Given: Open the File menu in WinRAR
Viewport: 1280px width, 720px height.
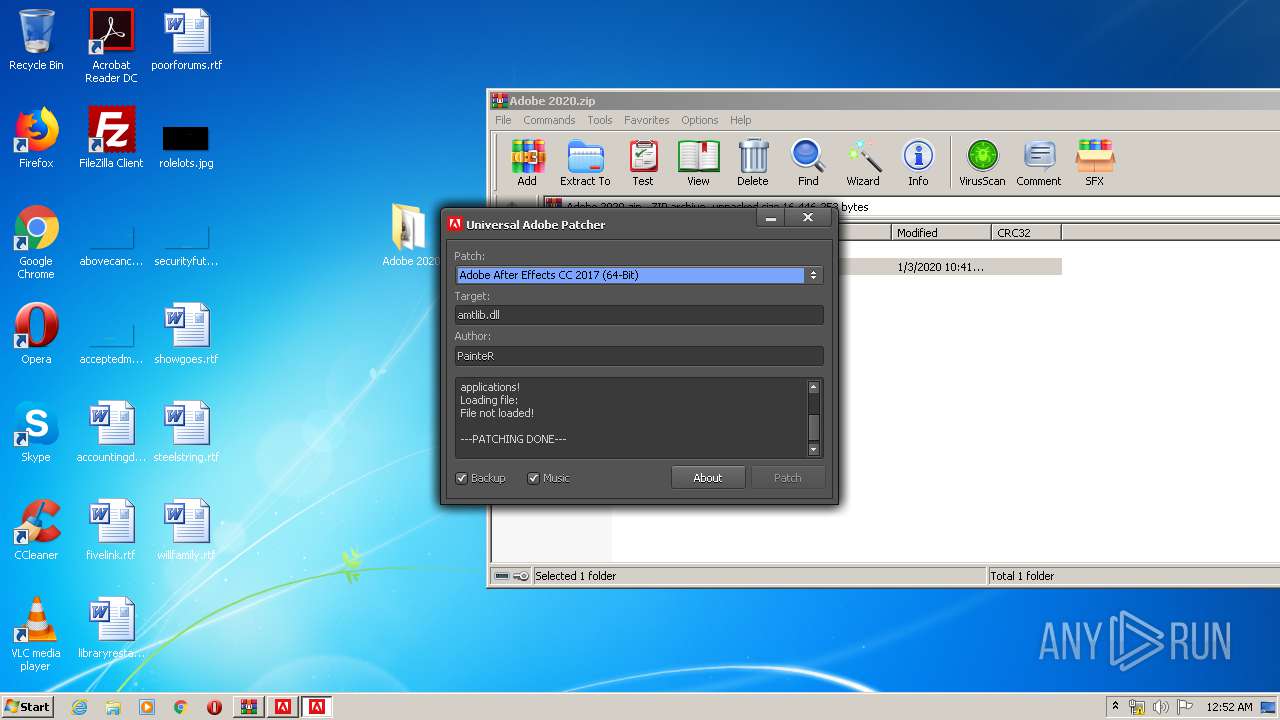Looking at the screenshot, I should click(x=503, y=120).
